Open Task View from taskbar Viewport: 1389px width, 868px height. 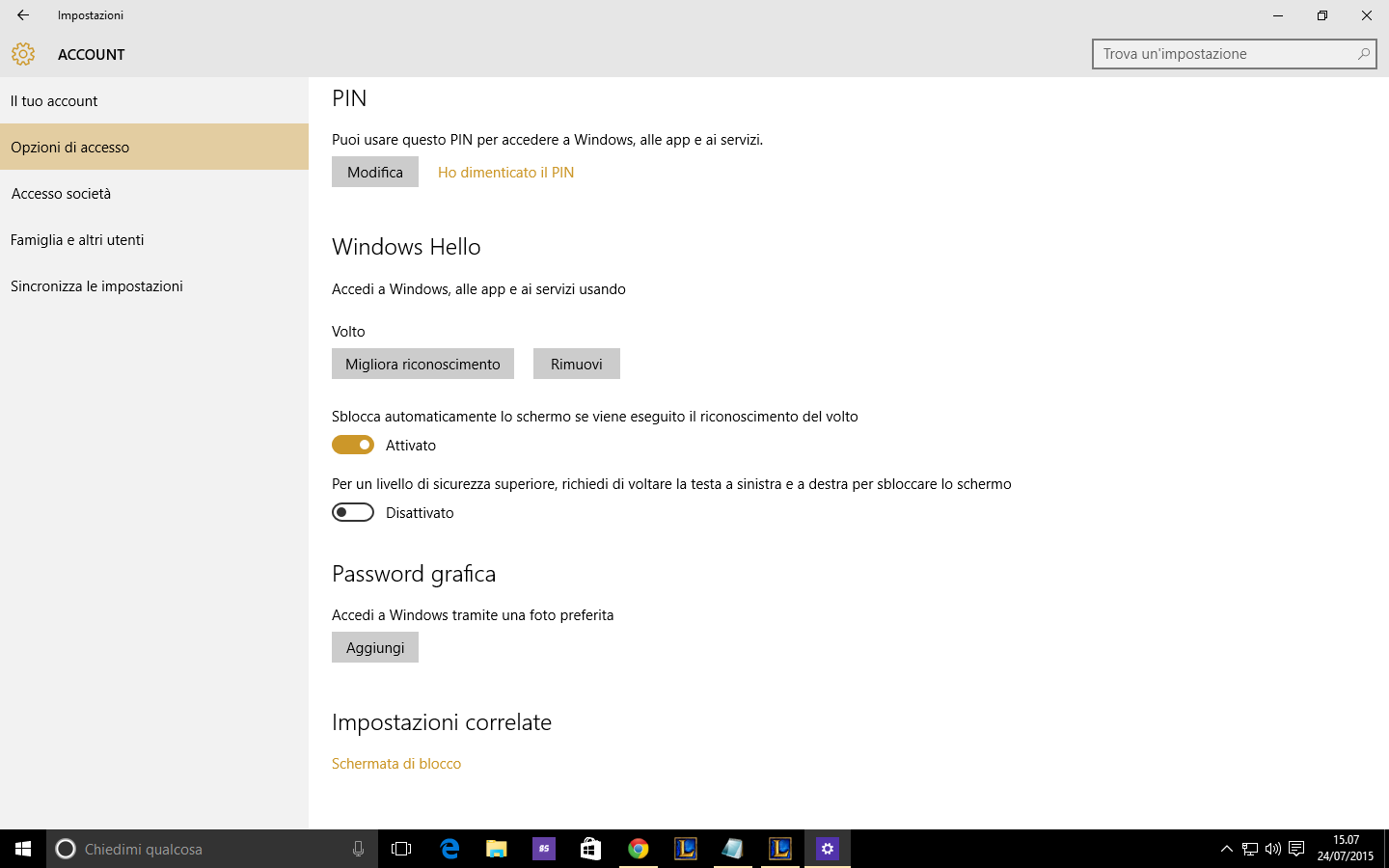pos(401,849)
